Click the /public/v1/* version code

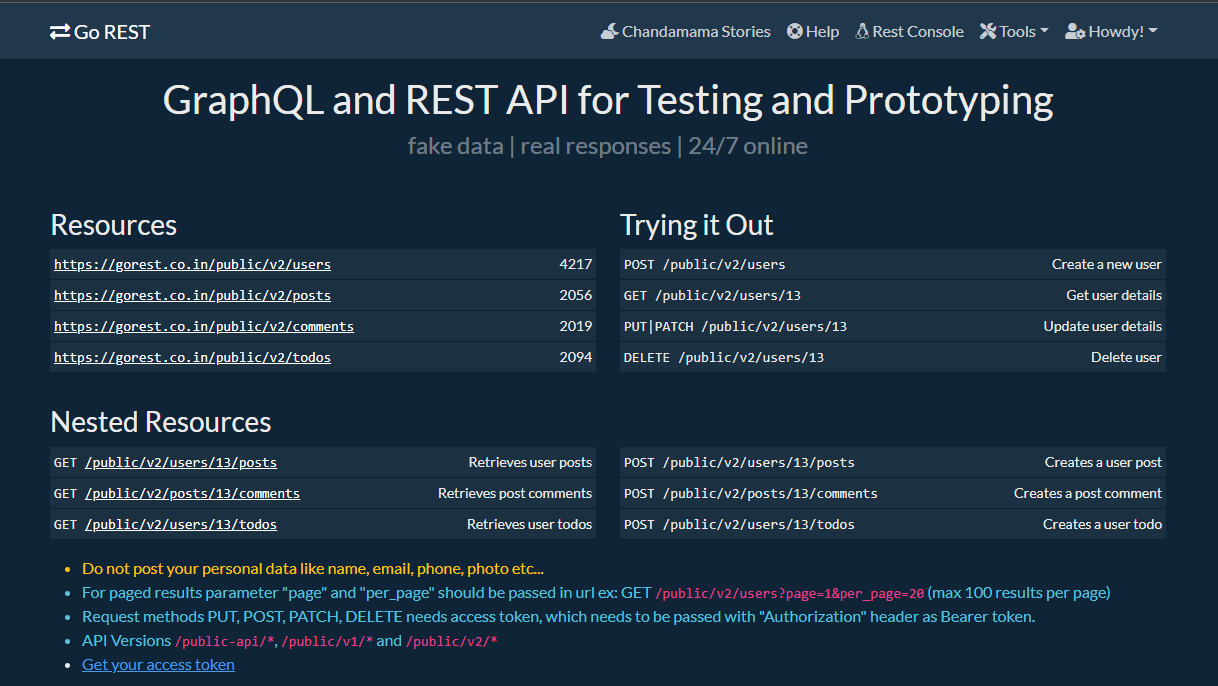coord(327,641)
